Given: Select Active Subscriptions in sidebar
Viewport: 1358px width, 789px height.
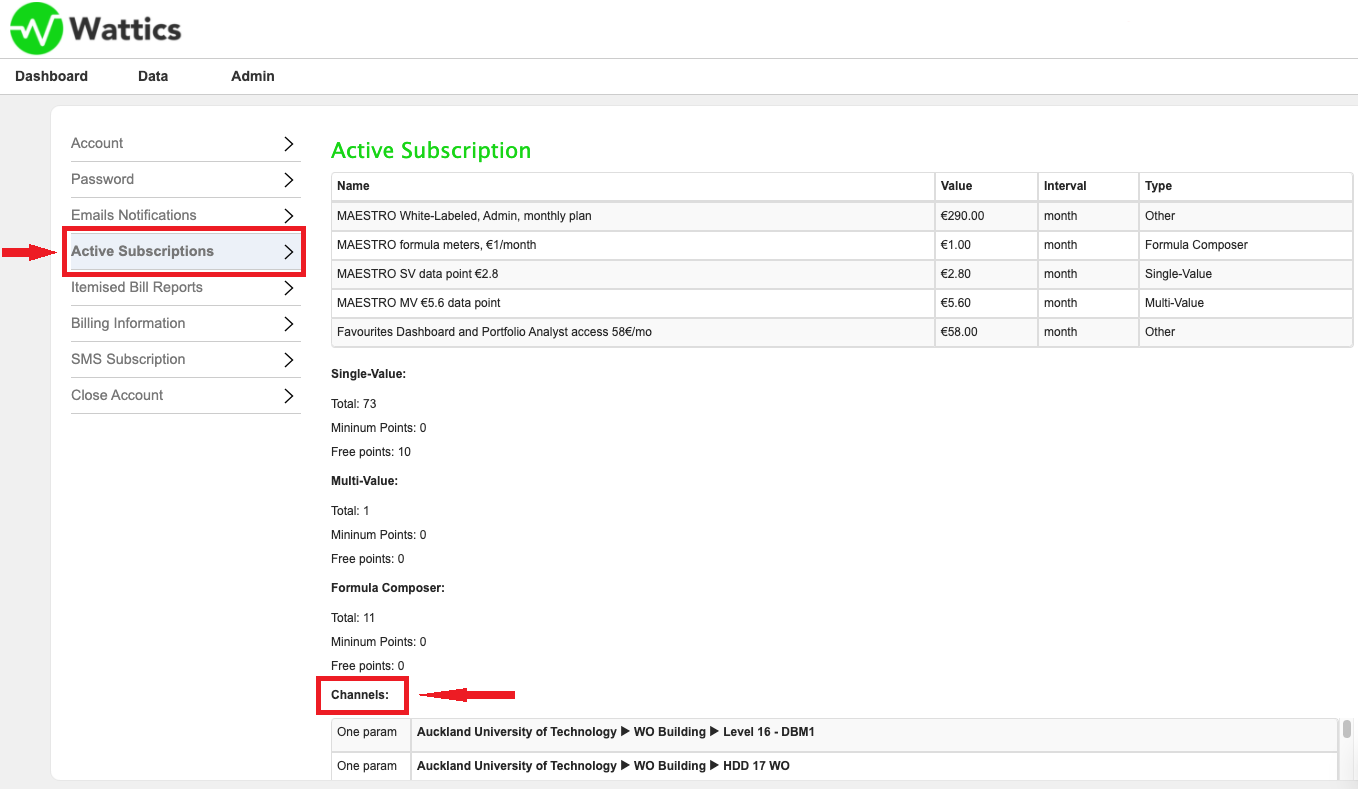Looking at the screenshot, I should (x=185, y=251).
